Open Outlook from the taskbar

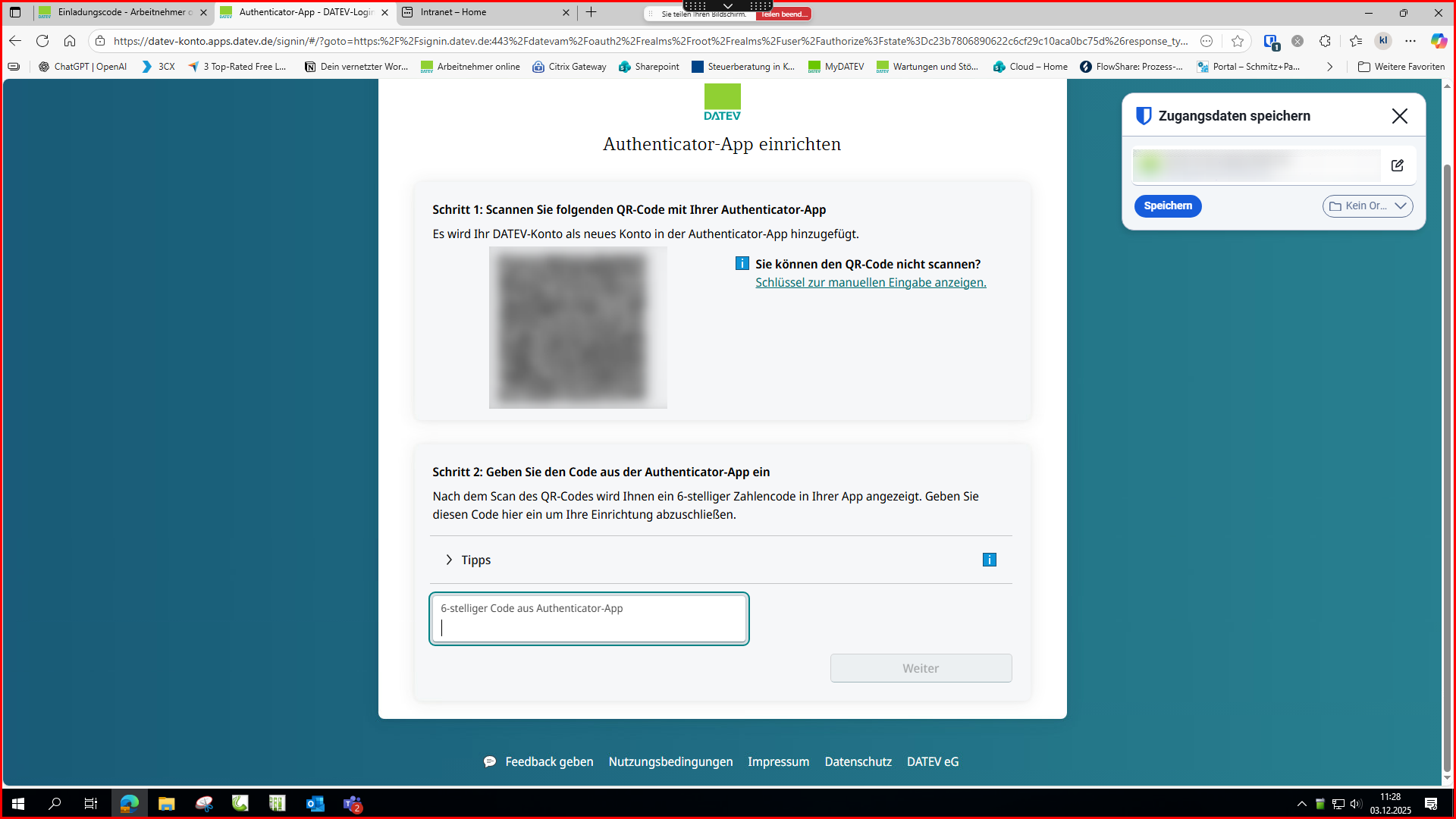click(x=315, y=804)
